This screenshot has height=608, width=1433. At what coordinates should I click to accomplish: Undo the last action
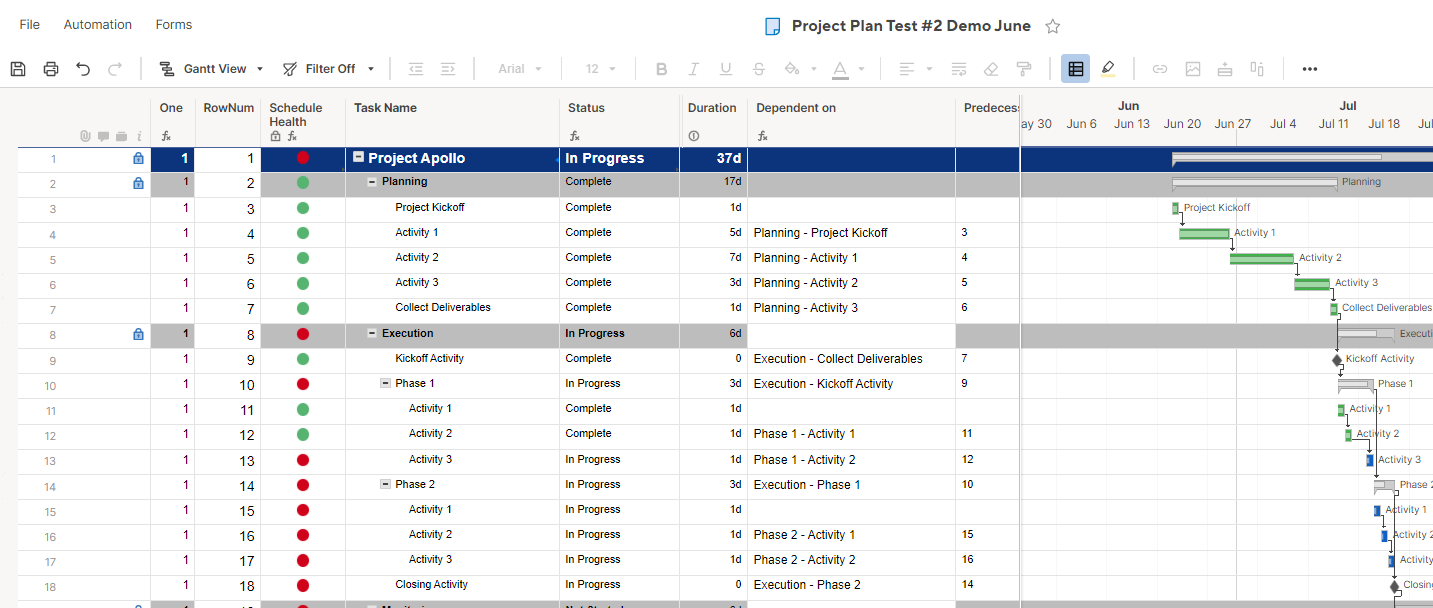pyautogui.click(x=83, y=69)
